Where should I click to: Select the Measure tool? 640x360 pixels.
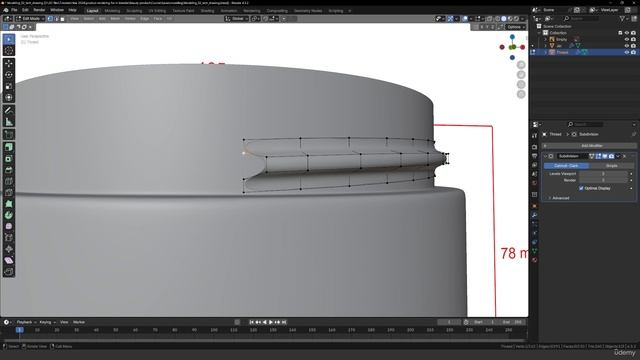[9, 122]
